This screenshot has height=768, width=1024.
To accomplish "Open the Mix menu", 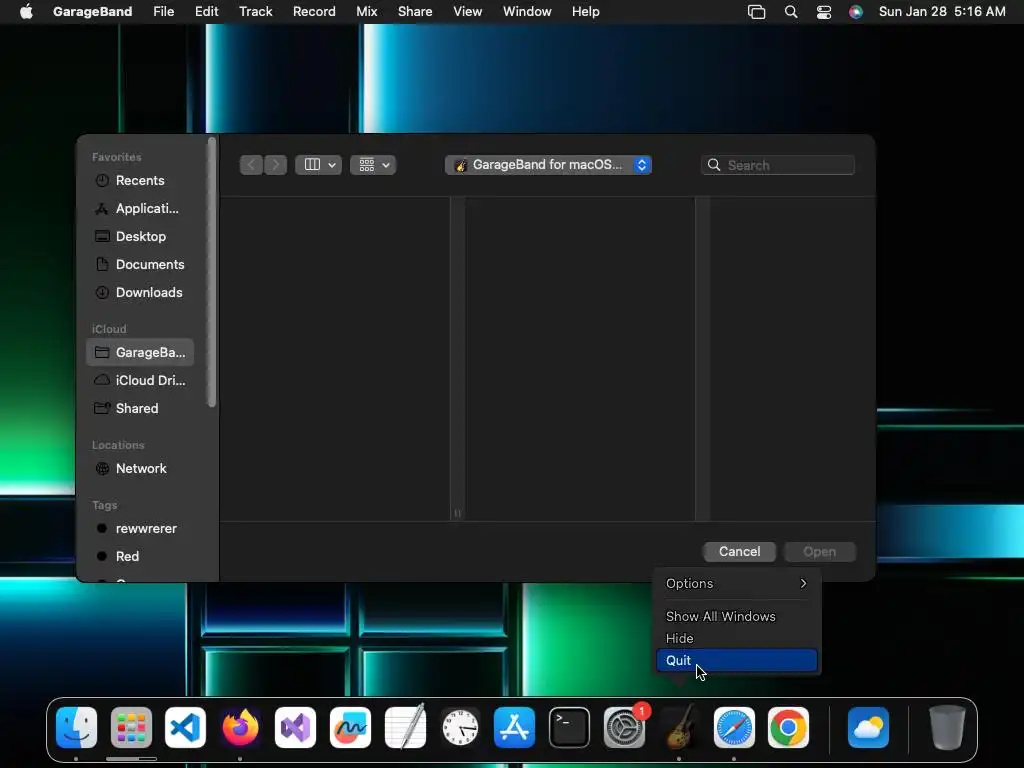I will (x=366, y=12).
